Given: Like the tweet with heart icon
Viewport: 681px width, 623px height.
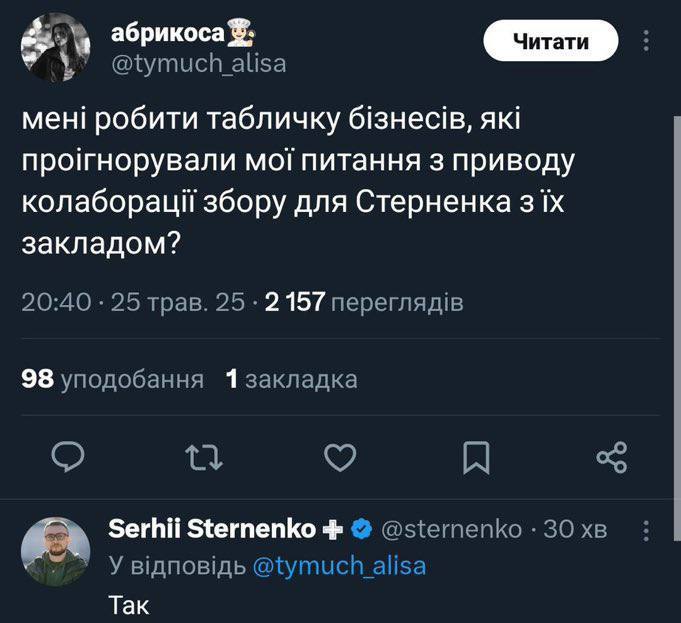Looking at the screenshot, I should [x=342, y=457].
